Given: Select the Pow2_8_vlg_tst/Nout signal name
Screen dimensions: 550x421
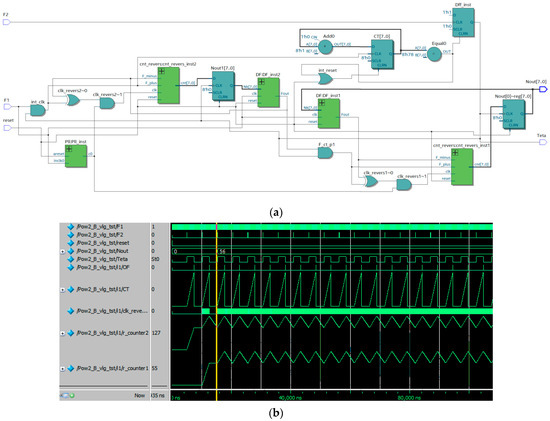Looking at the screenshot, I should [x=102, y=251].
